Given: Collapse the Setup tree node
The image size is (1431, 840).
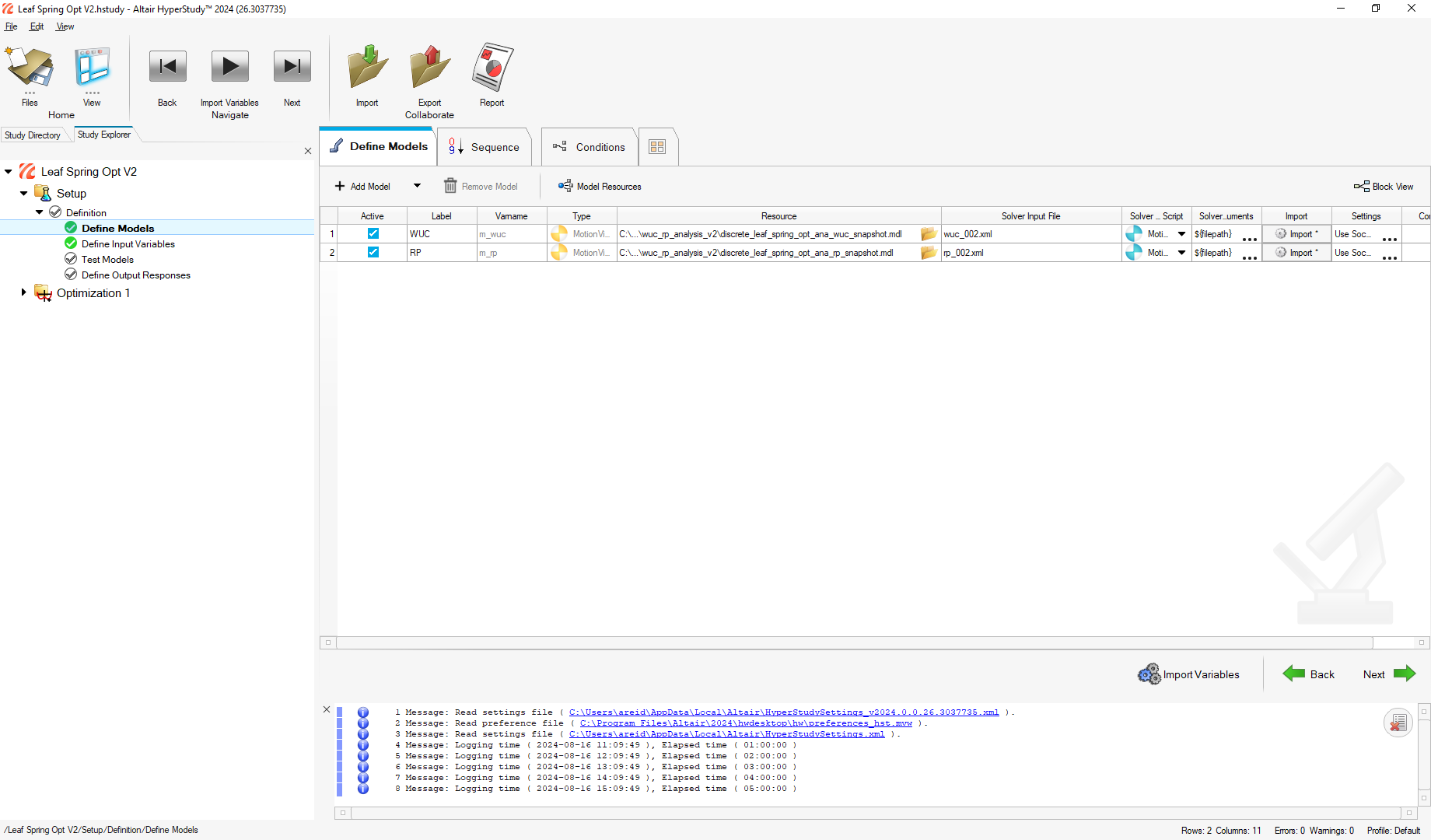Looking at the screenshot, I should (24, 193).
